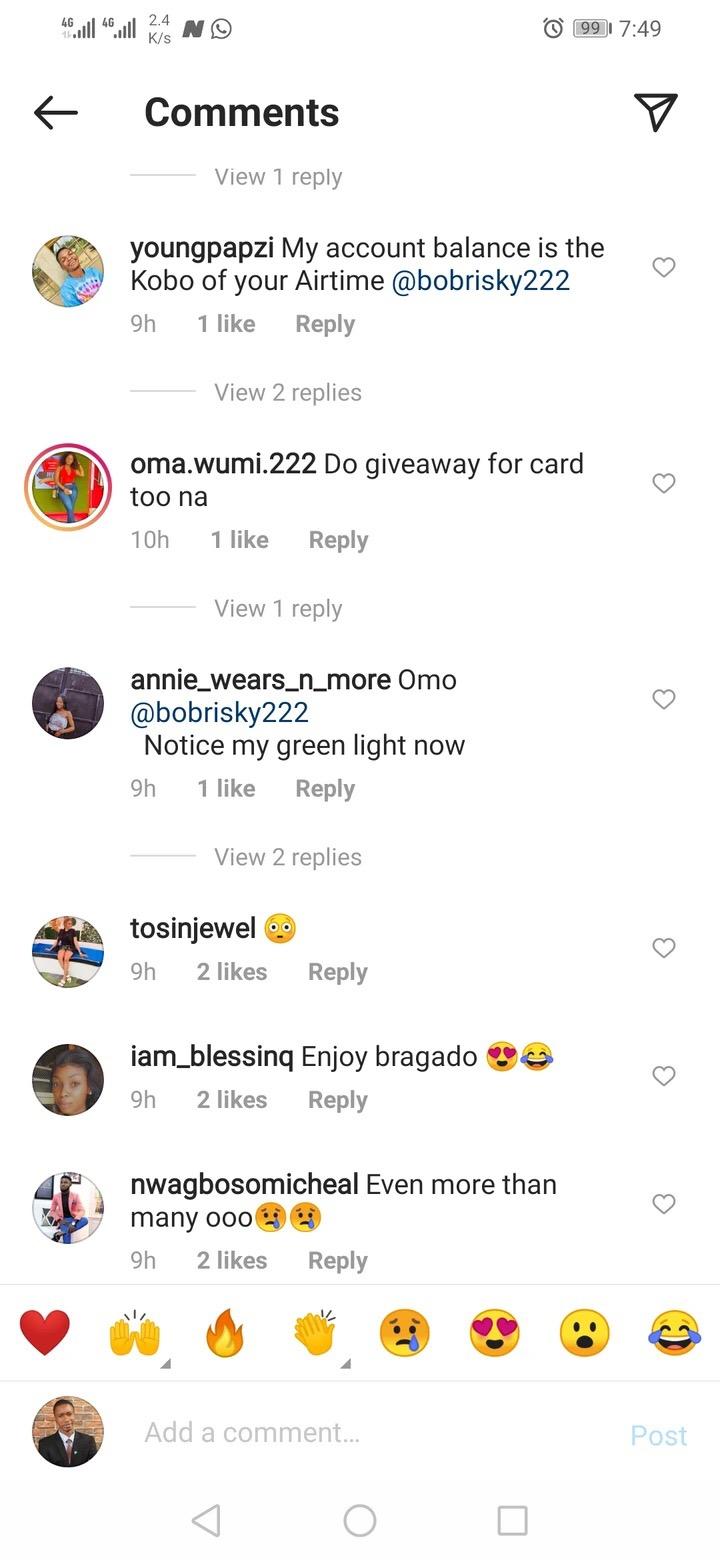Open @bobrisky222 mention in youngpapzi's comment

pyautogui.click(x=481, y=281)
